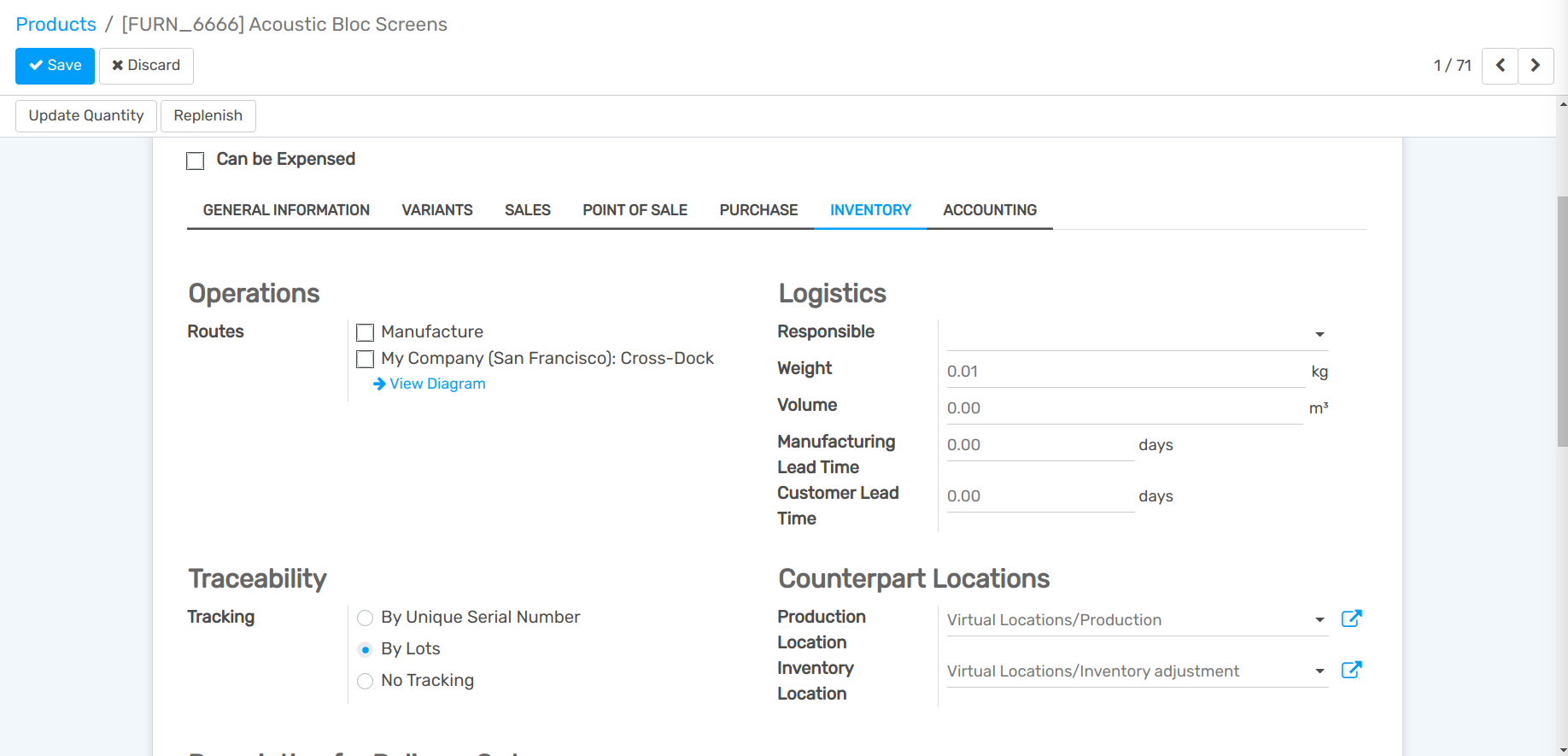Open Production Location external link icon
Viewport: 1568px width, 756px height.
1351,618
